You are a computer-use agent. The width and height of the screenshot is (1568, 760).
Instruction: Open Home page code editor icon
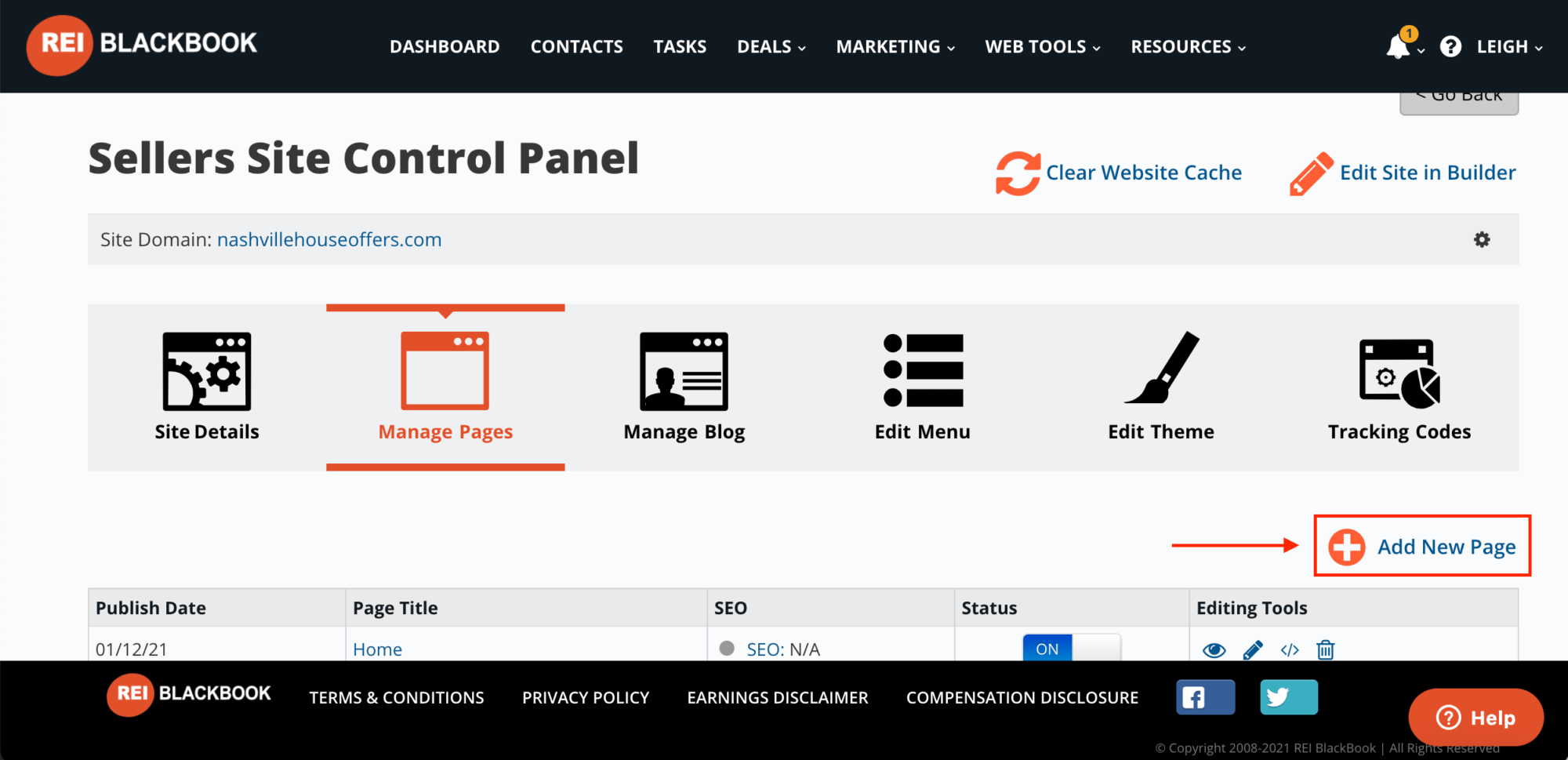click(1290, 650)
